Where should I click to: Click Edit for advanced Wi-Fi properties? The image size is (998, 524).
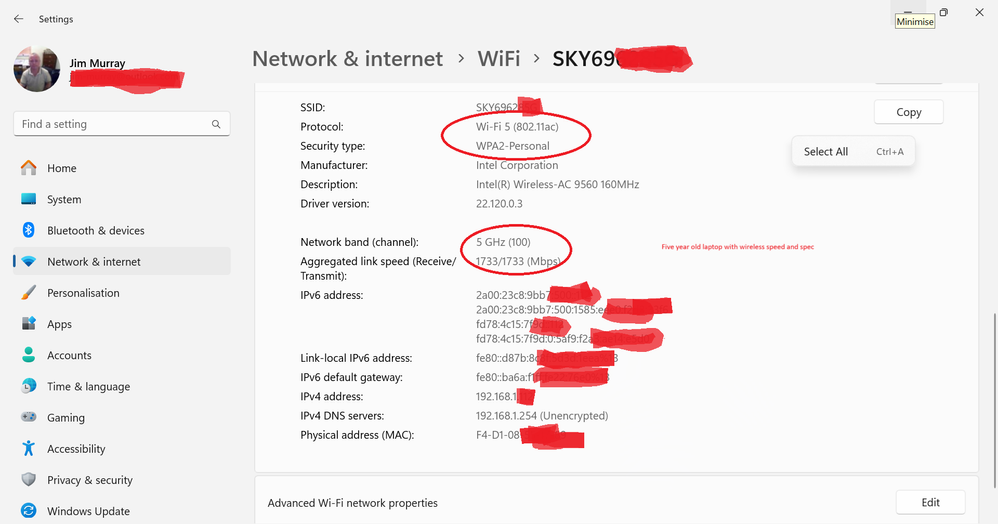click(x=930, y=502)
